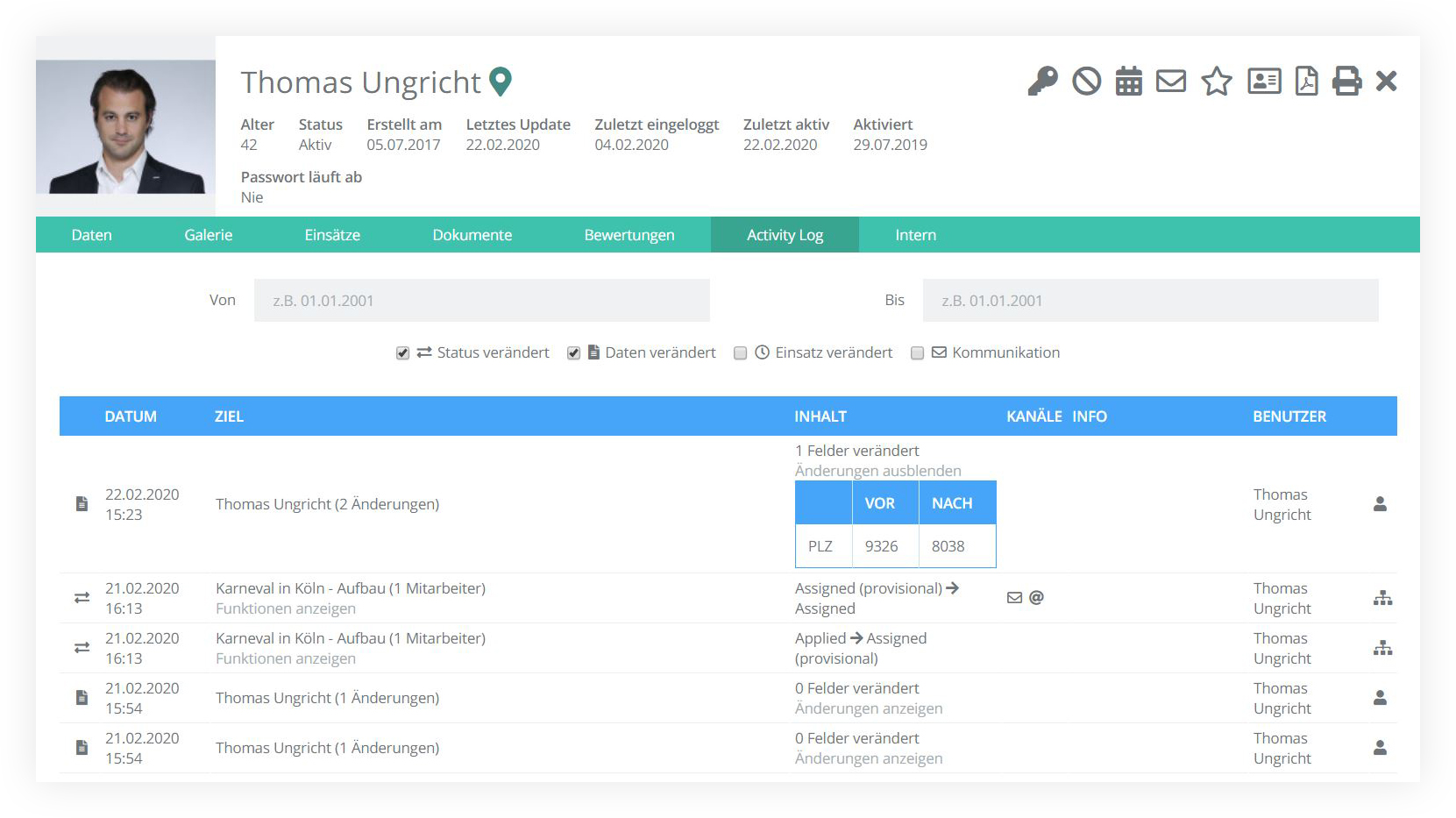Click the location pin next to name
This screenshot has width=1456, height=818.
click(x=501, y=82)
